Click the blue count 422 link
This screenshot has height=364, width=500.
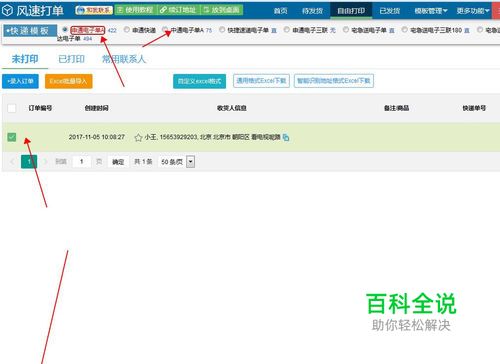click(x=112, y=30)
